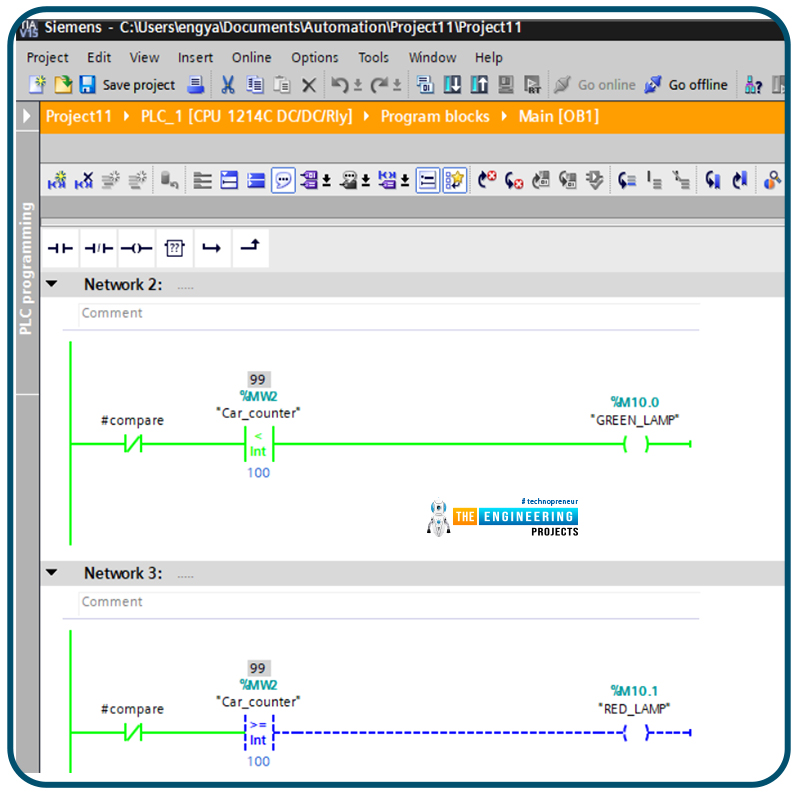
Task: Toggle absolute/symbolic operands tag icon
Action: 309,180
